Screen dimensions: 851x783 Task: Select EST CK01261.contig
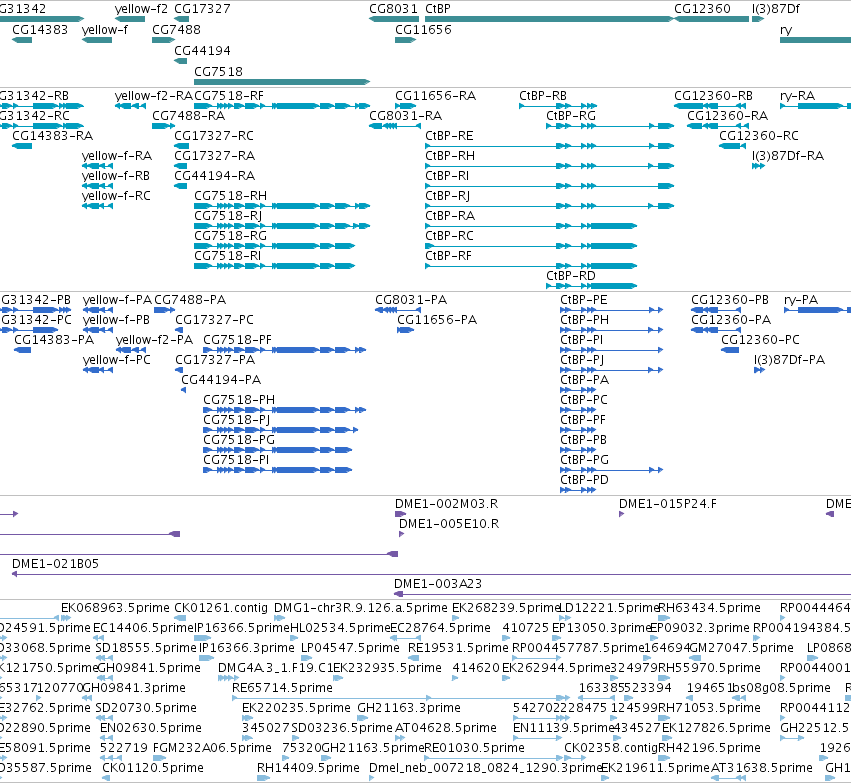(x=221, y=608)
